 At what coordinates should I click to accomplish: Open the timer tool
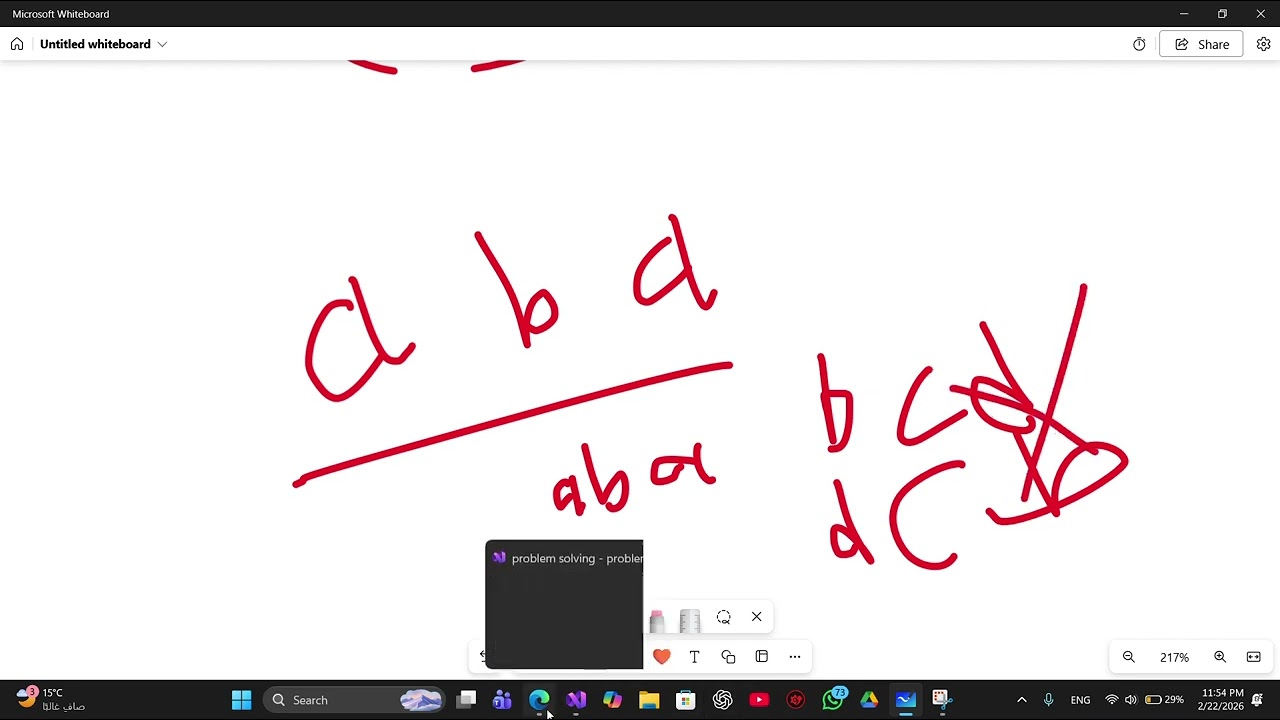1139,44
